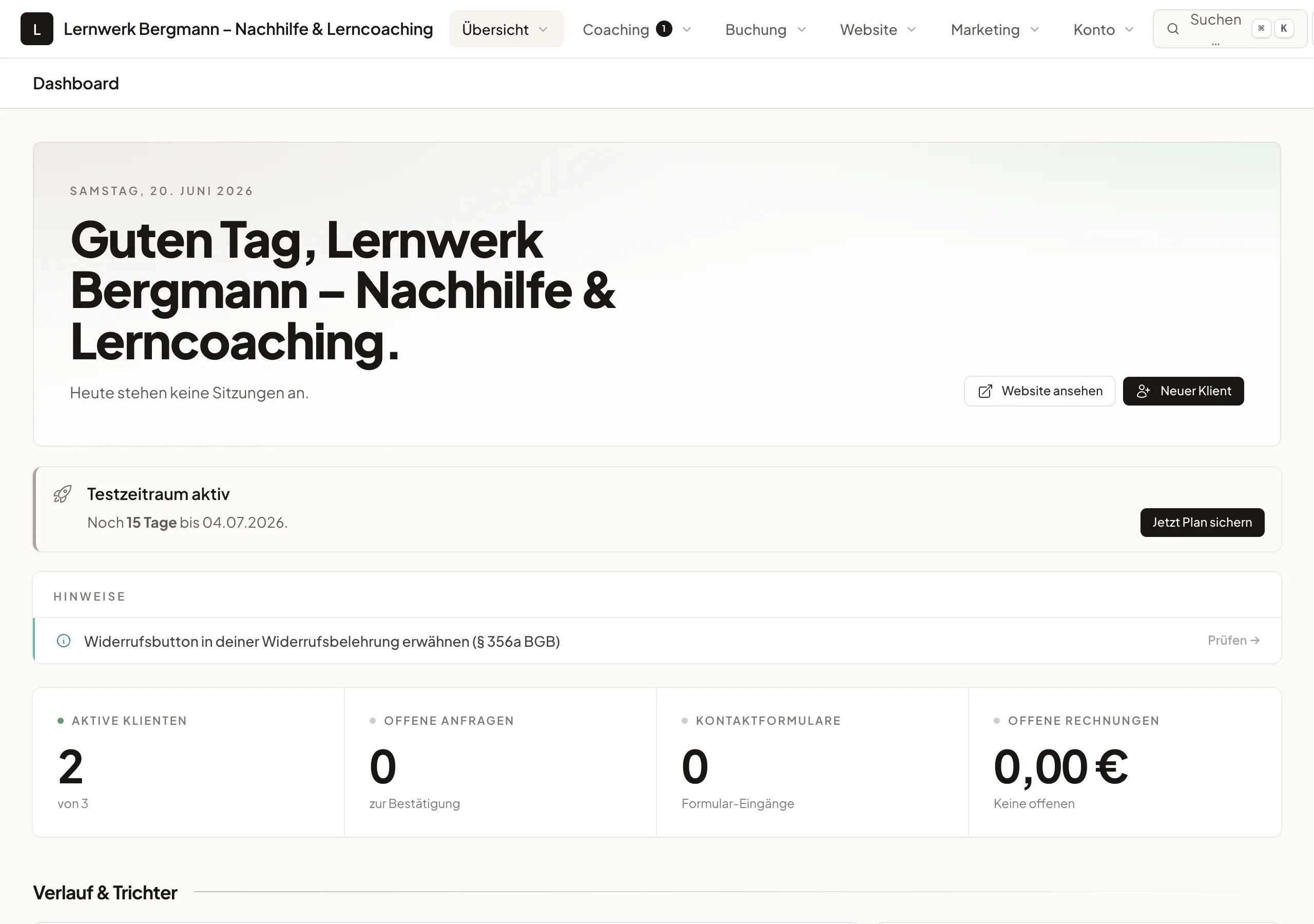Click the command key badge in search
Image resolution: width=1314 pixels, height=924 pixels.
(1261, 29)
